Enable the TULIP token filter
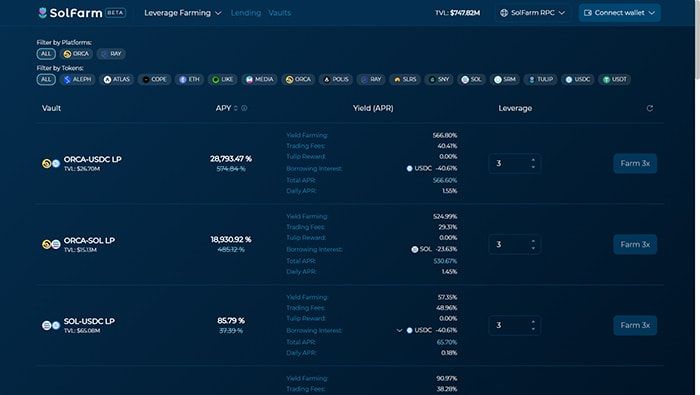The height and width of the screenshot is (395, 700). click(x=541, y=79)
